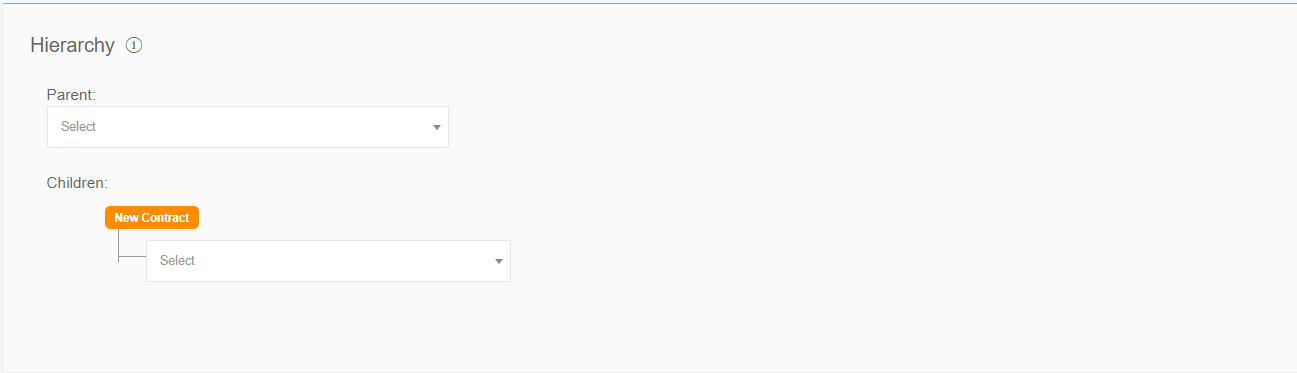Click the Children dropdown caret arrow
1297x373 pixels.
499,261
